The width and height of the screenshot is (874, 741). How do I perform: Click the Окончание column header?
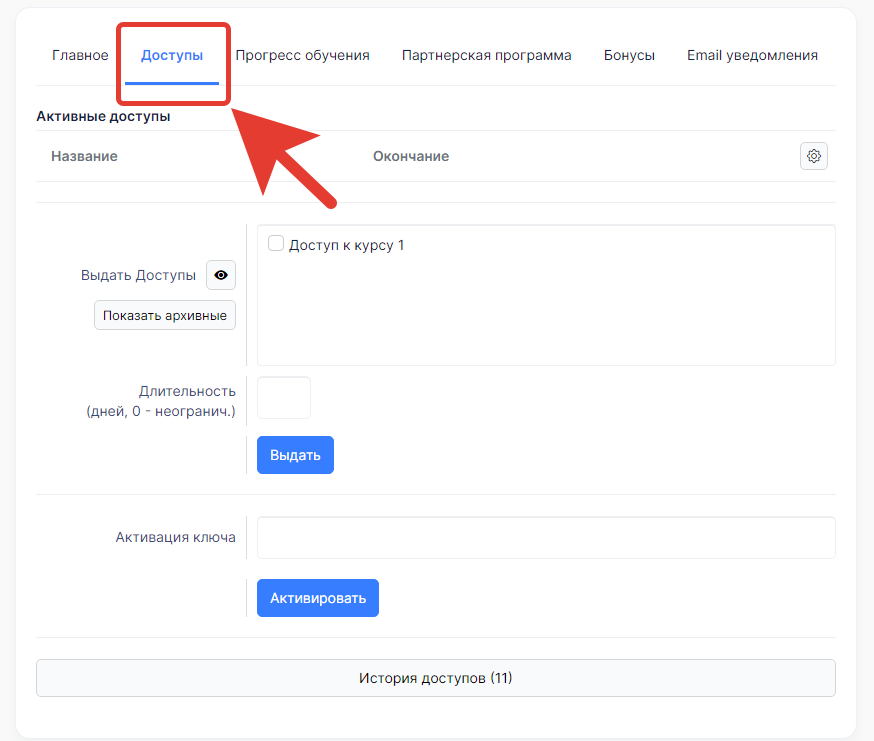coord(410,156)
